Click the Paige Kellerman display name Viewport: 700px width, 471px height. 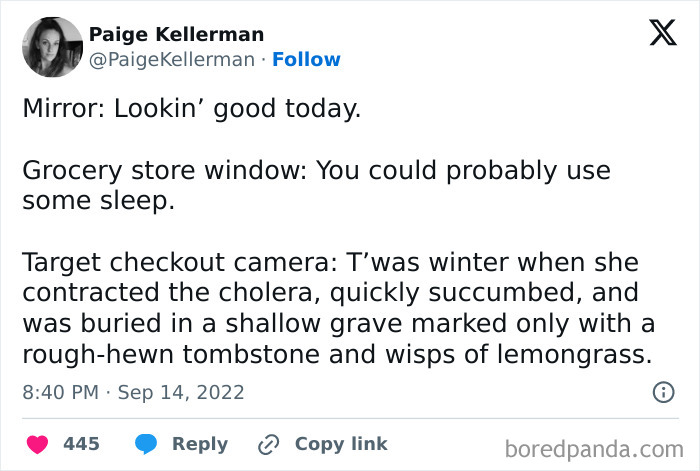pyautogui.click(x=176, y=34)
